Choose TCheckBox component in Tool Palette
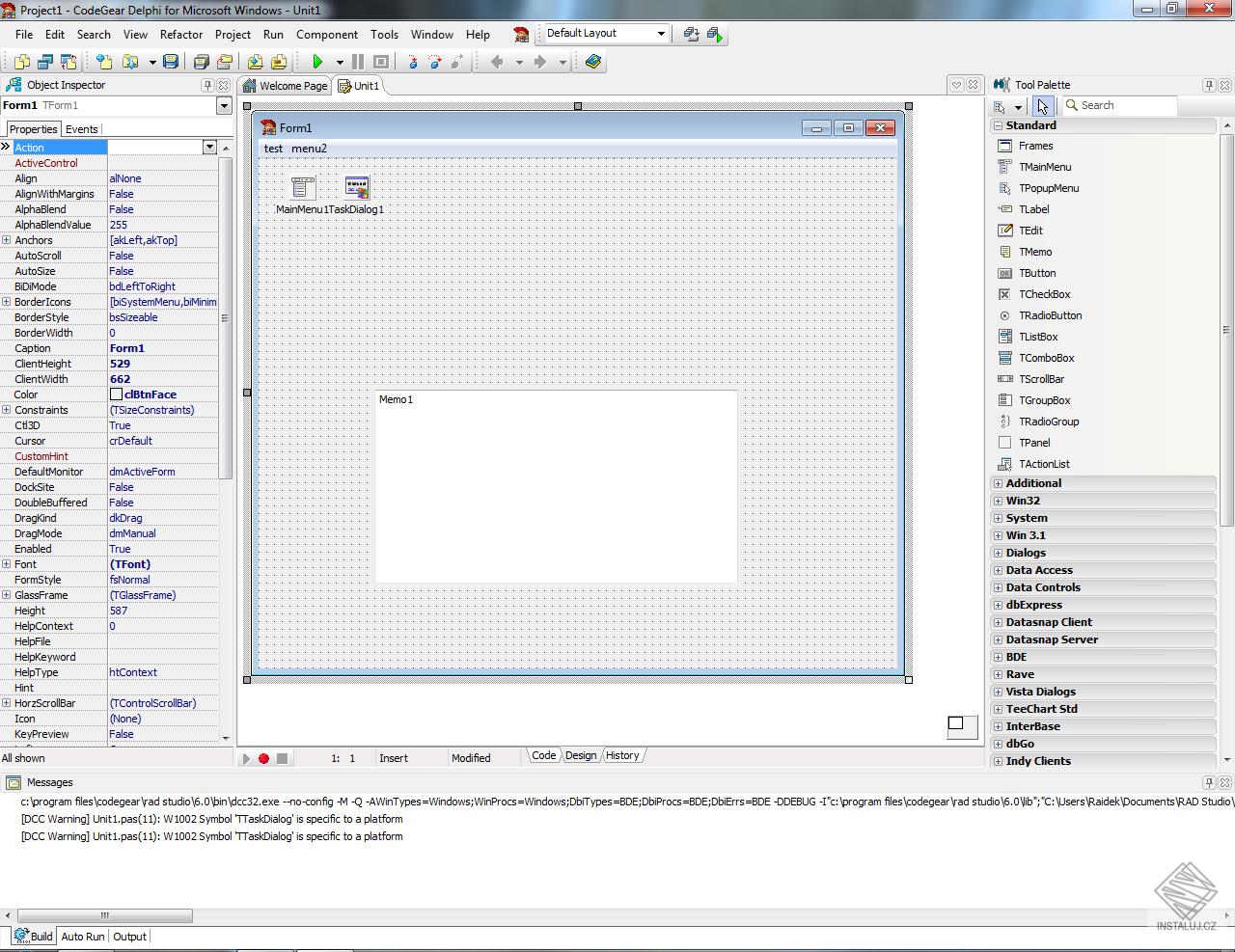Viewport: 1235px width, 952px height. (1044, 294)
